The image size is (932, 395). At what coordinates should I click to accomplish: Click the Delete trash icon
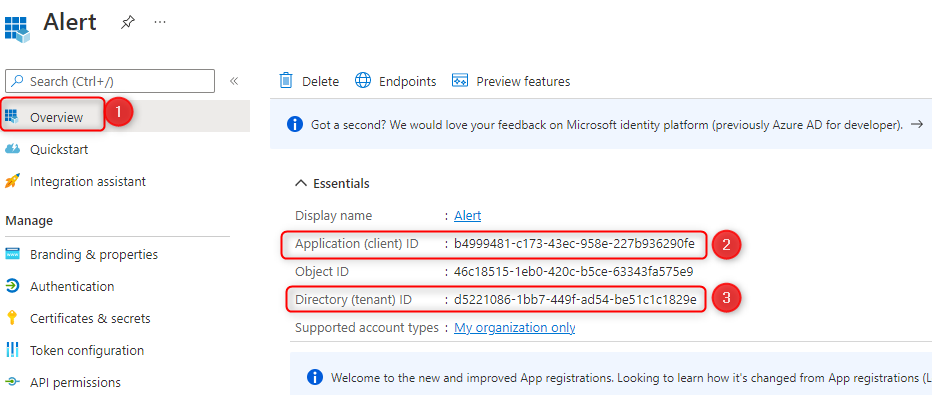click(x=286, y=81)
